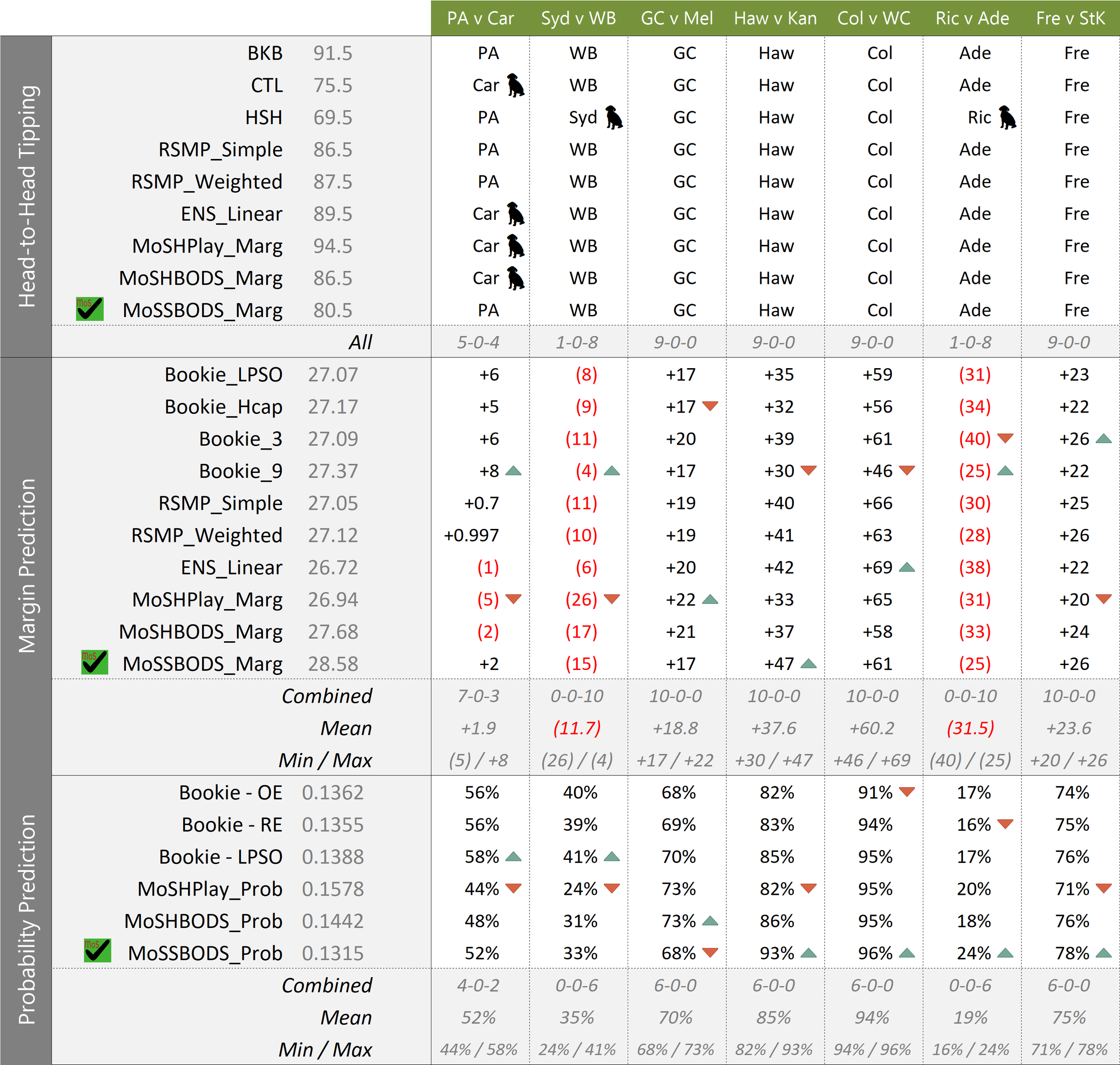The image size is (1120, 1065).
Task: Click the dog icon in MoSHBODS_Marg tipping row
Action: click(x=515, y=278)
